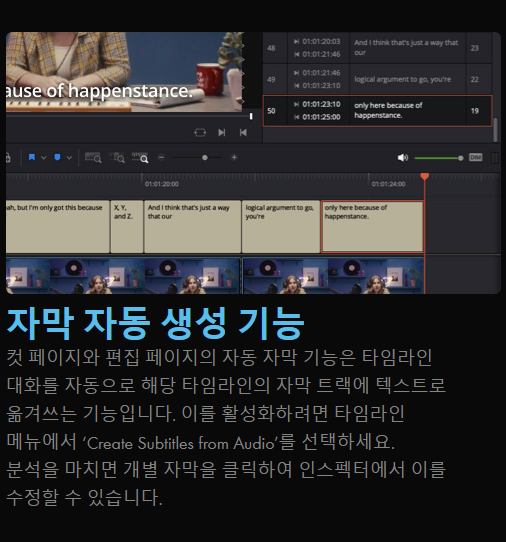Select subtitle row 48 in the list
This screenshot has width=506, height=542.
click(377, 48)
